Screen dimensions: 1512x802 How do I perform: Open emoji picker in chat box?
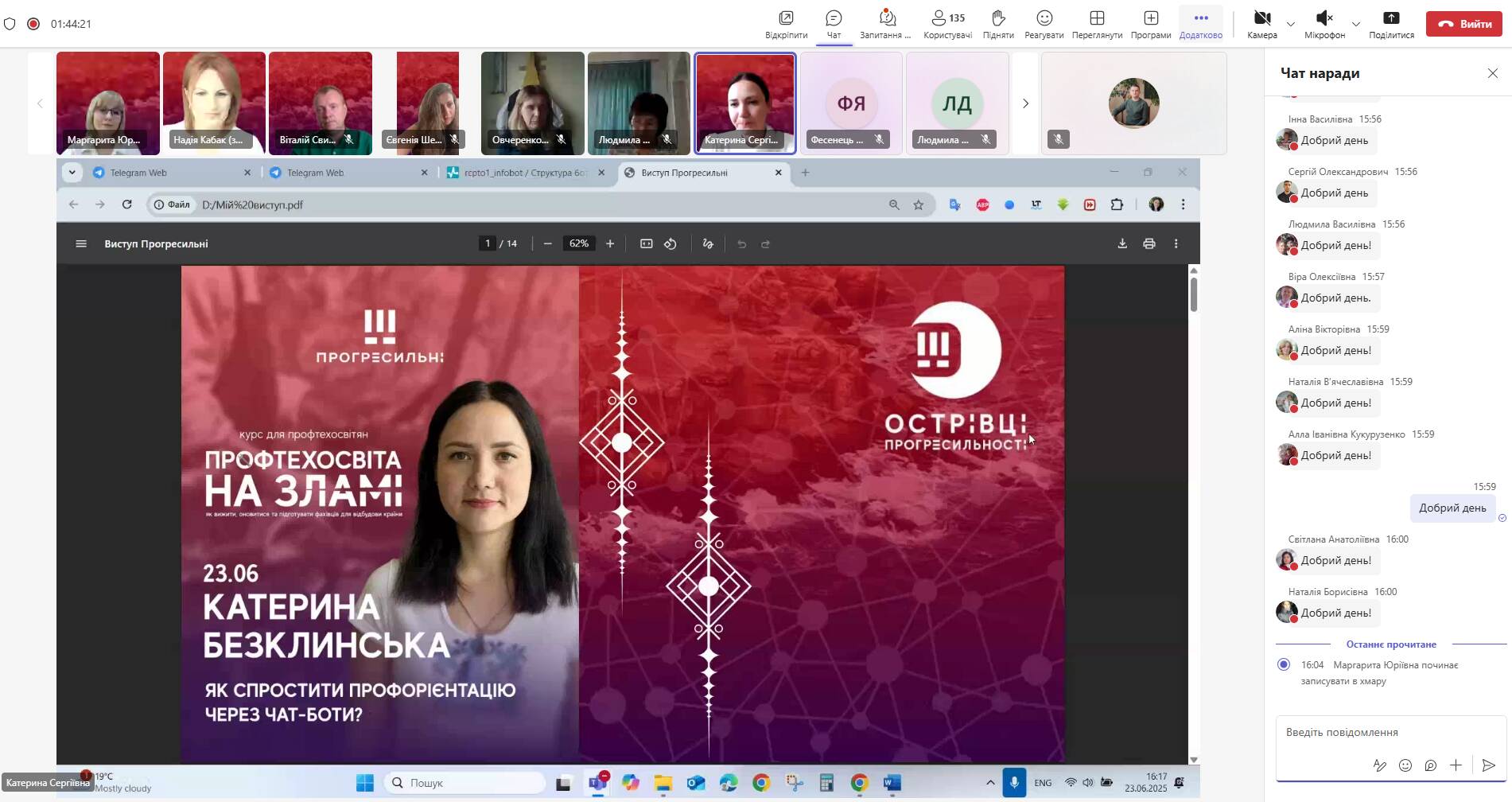[x=1405, y=765]
